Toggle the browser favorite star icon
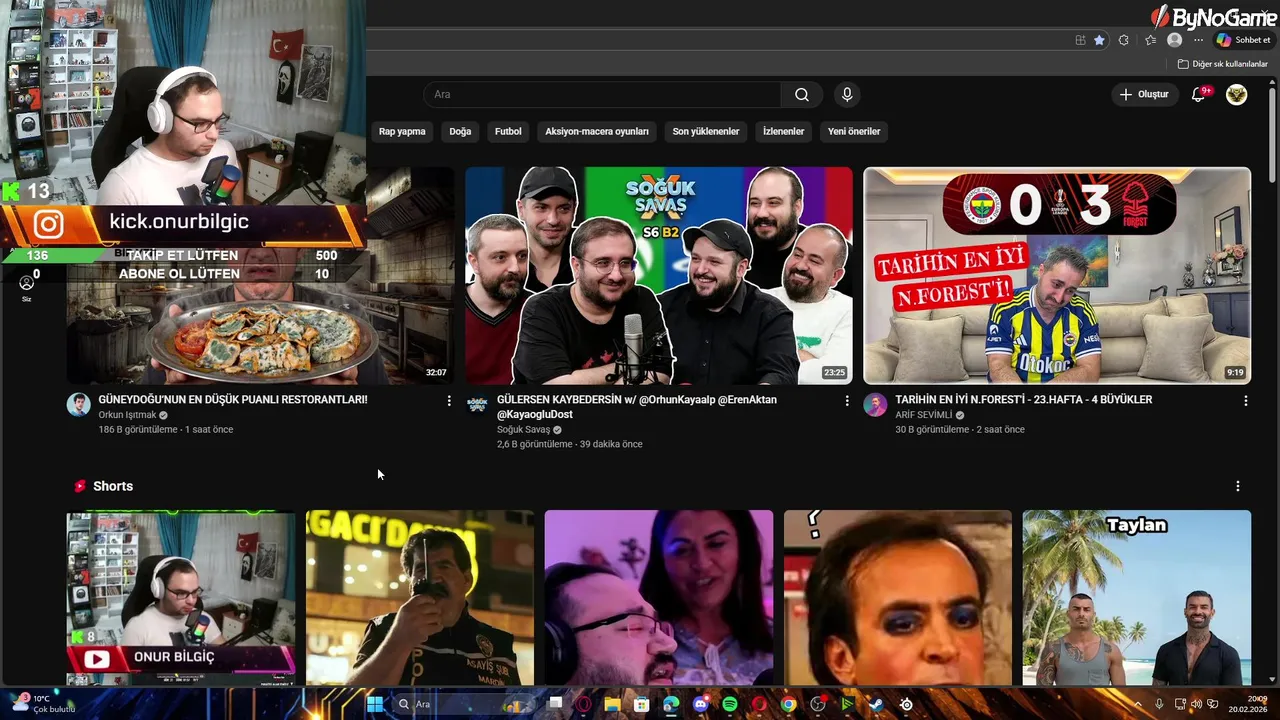1280x720 pixels. (1099, 40)
